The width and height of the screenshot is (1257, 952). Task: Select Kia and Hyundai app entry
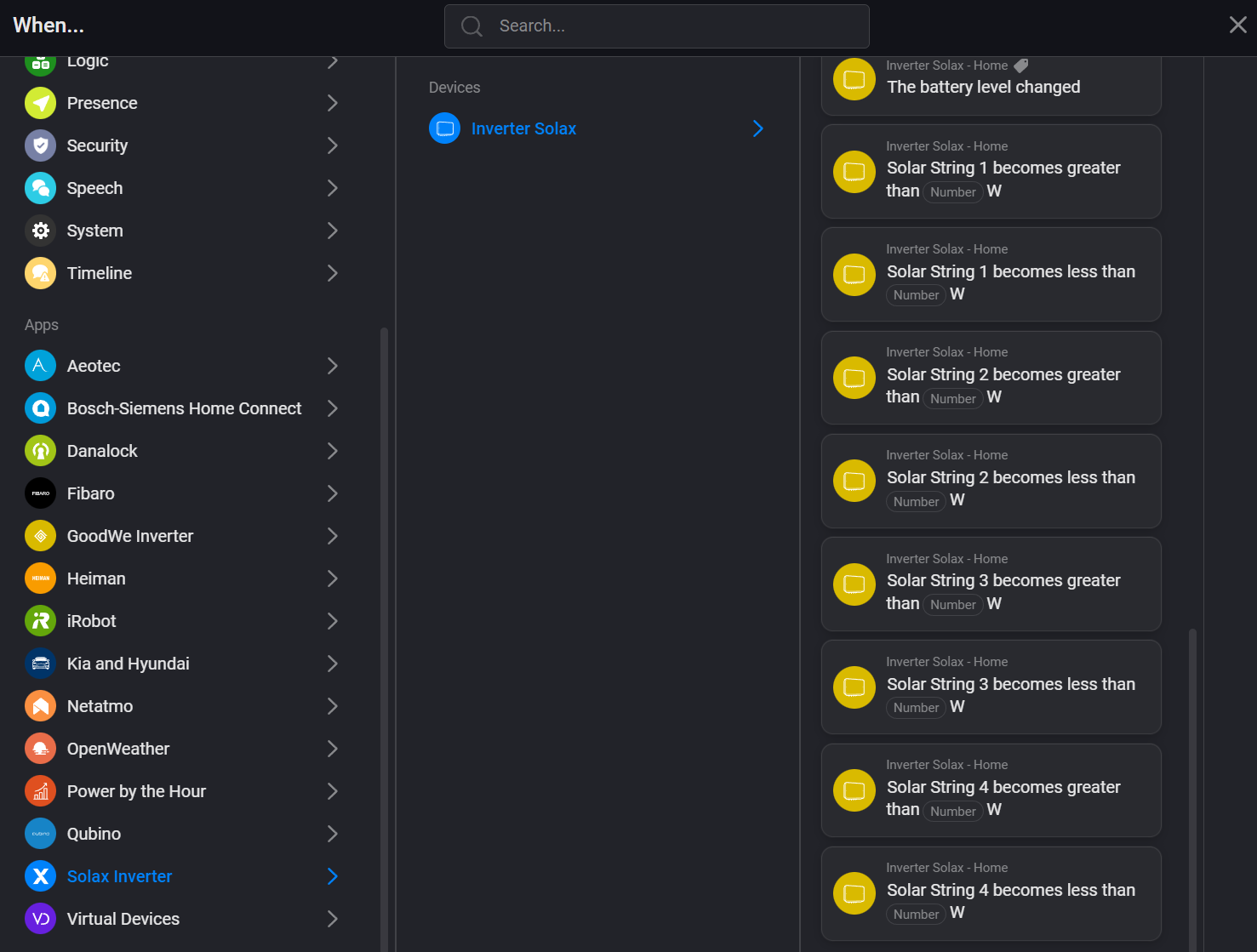(x=184, y=664)
